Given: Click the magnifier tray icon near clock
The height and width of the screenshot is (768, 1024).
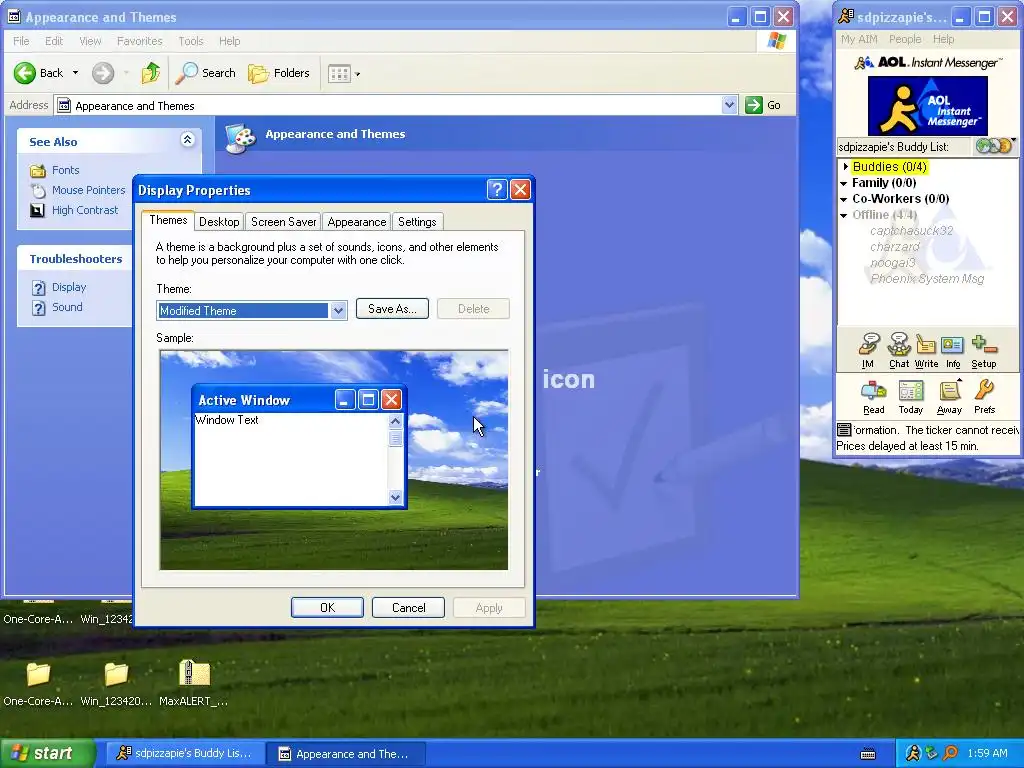Looking at the screenshot, I should pos(951,754).
